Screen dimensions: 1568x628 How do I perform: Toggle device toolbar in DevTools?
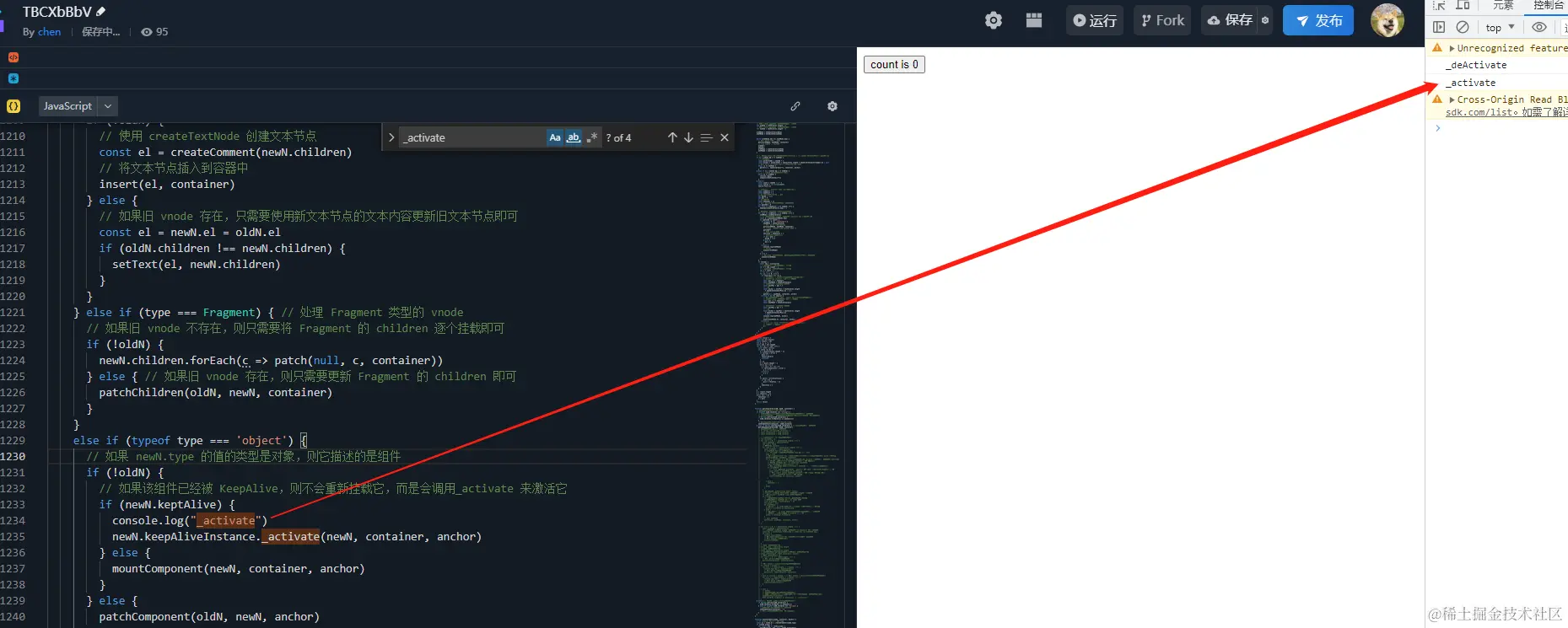[x=1463, y=5]
